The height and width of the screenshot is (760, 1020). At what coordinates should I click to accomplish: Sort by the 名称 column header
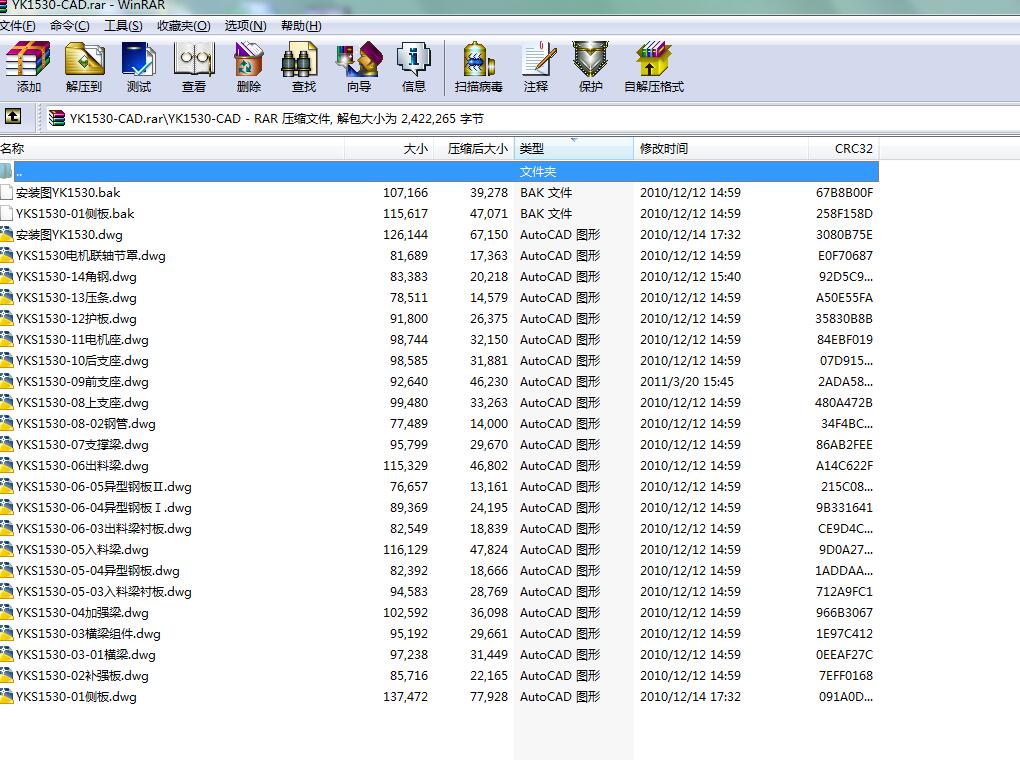(x=172, y=148)
